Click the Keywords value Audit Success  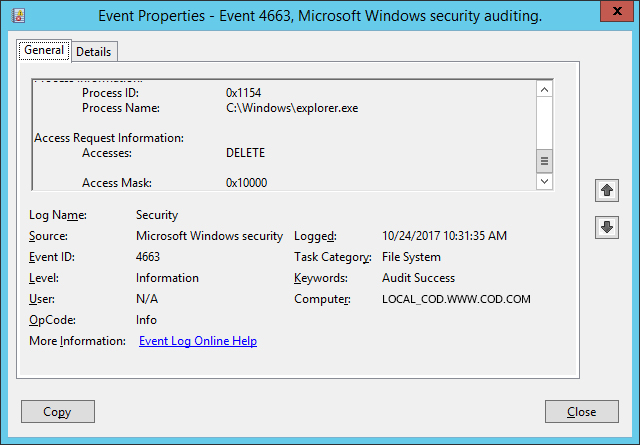tap(418, 278)
